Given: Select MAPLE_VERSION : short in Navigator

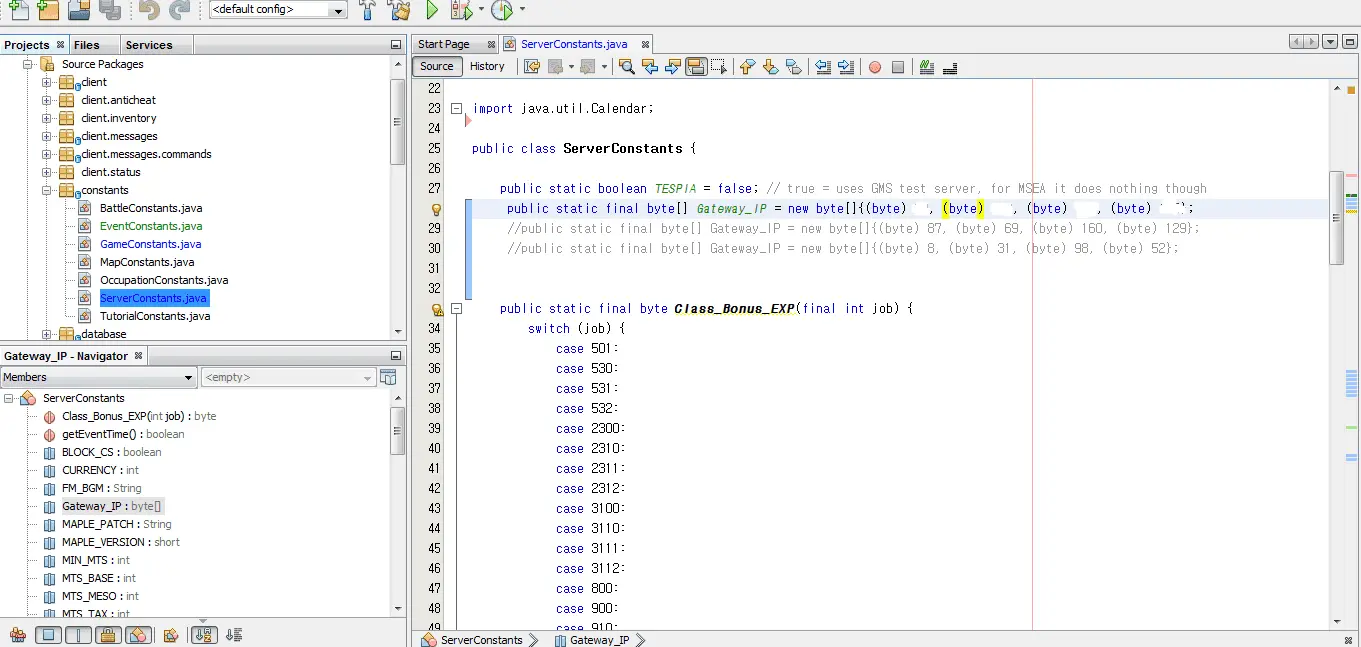Looking at the screenshot, I should point(121,542).
